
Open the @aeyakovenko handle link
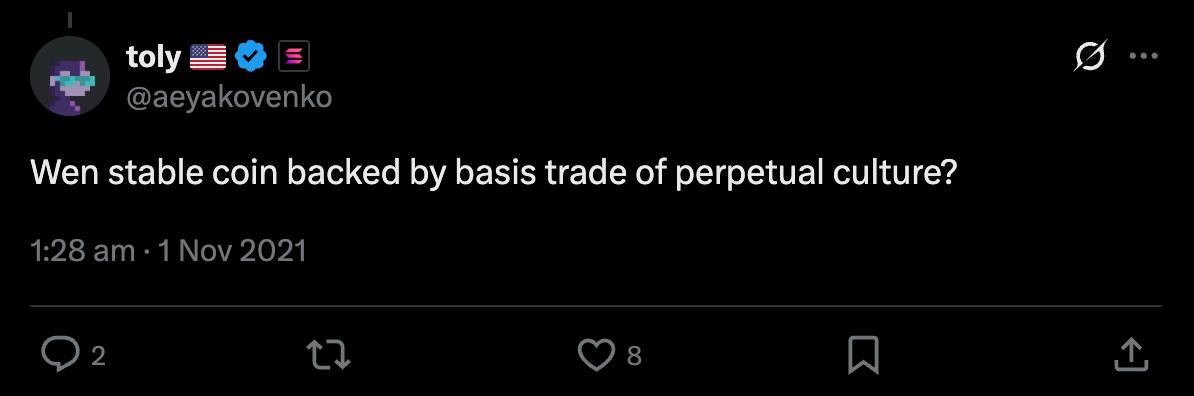click(x=229, y=98)
